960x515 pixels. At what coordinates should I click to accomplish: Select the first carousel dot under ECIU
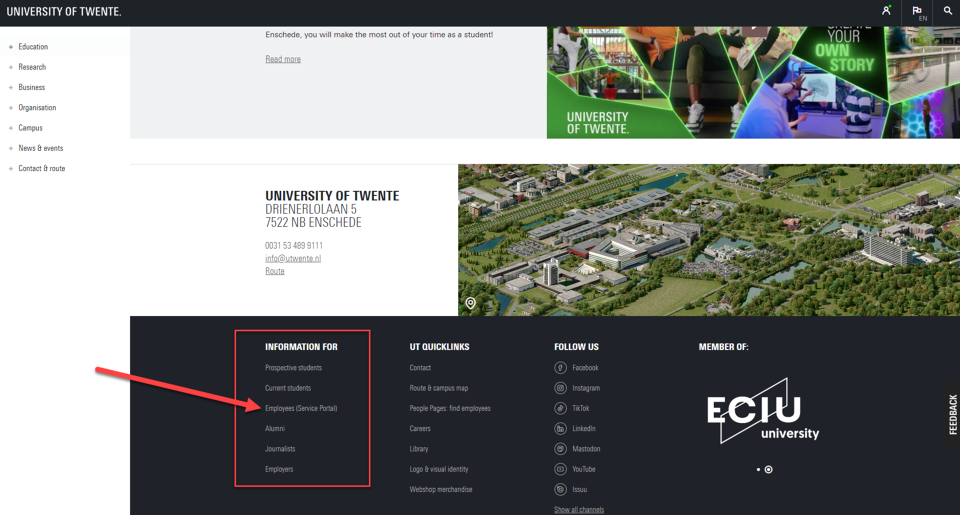click(x=758, y=470)
